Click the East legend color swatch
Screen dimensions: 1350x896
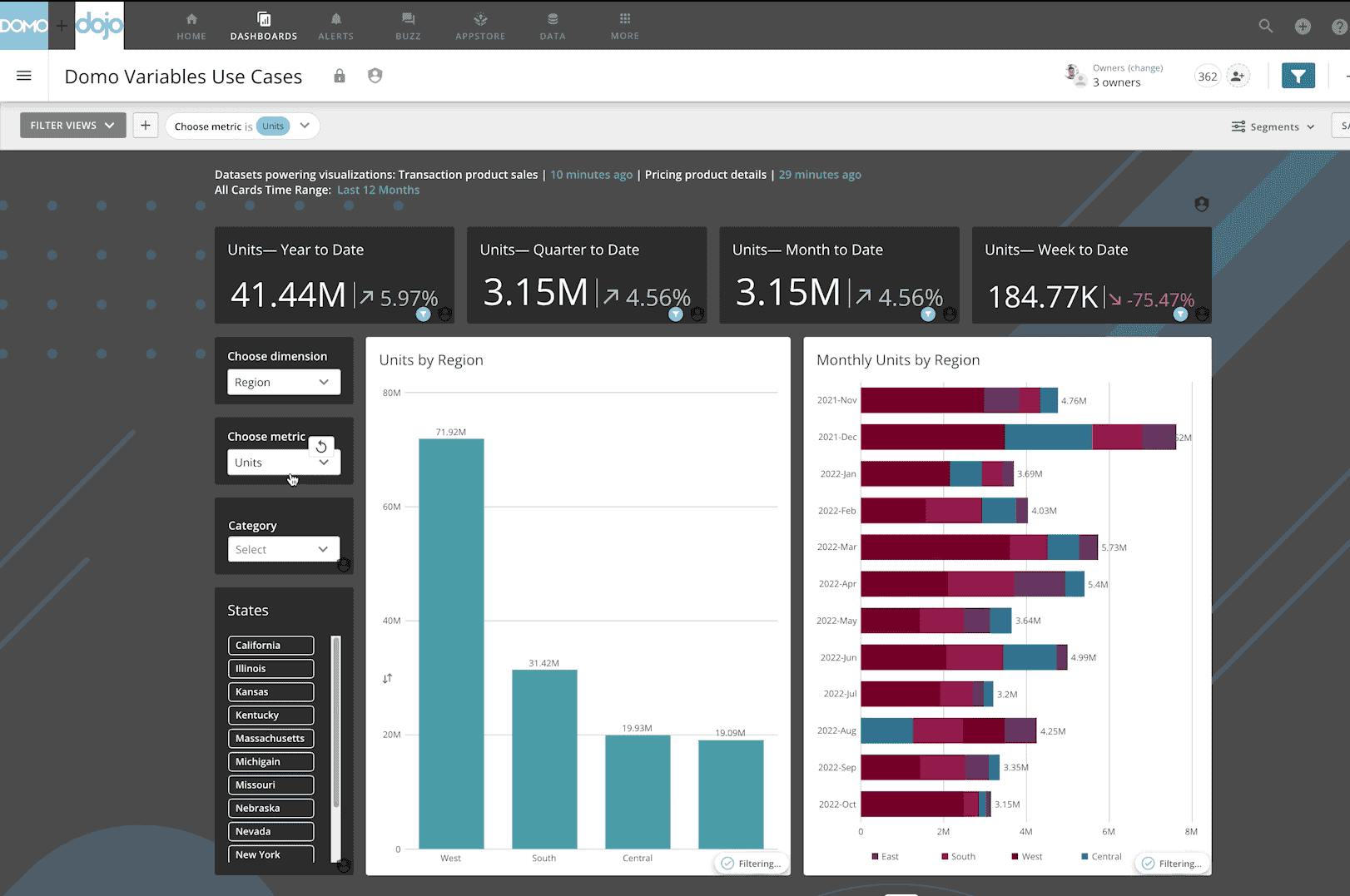click(x=875, y=857)
